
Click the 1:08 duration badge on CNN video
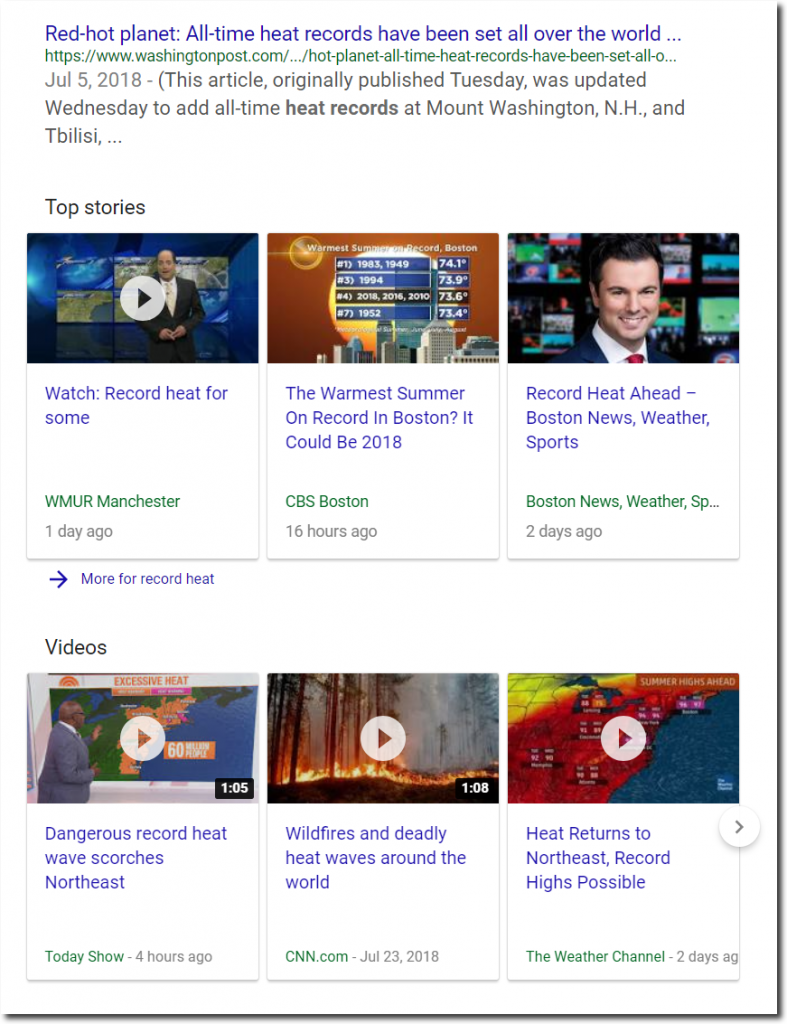pos(474,788)
